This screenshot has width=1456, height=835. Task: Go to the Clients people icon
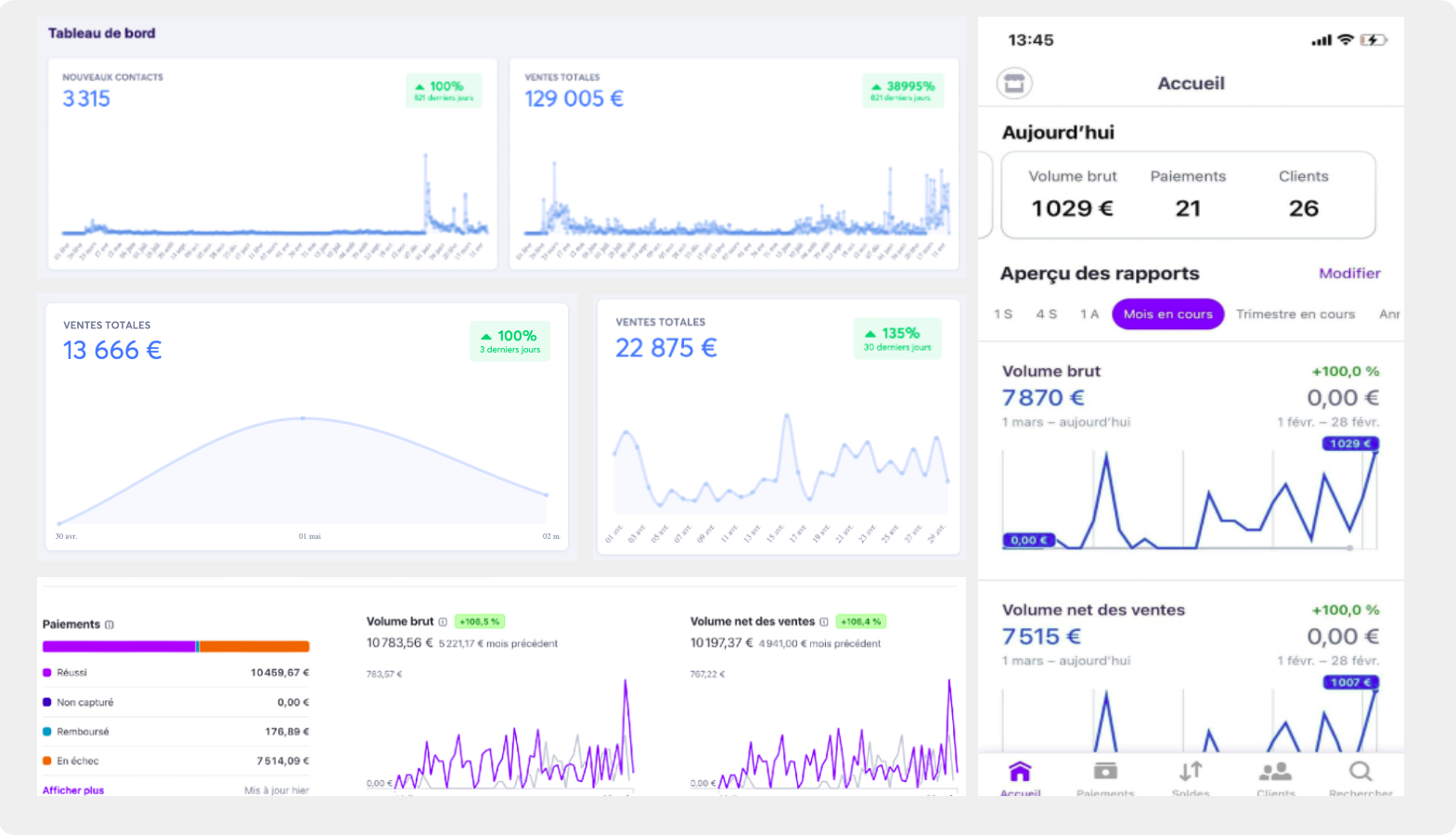click(1275, 772)
